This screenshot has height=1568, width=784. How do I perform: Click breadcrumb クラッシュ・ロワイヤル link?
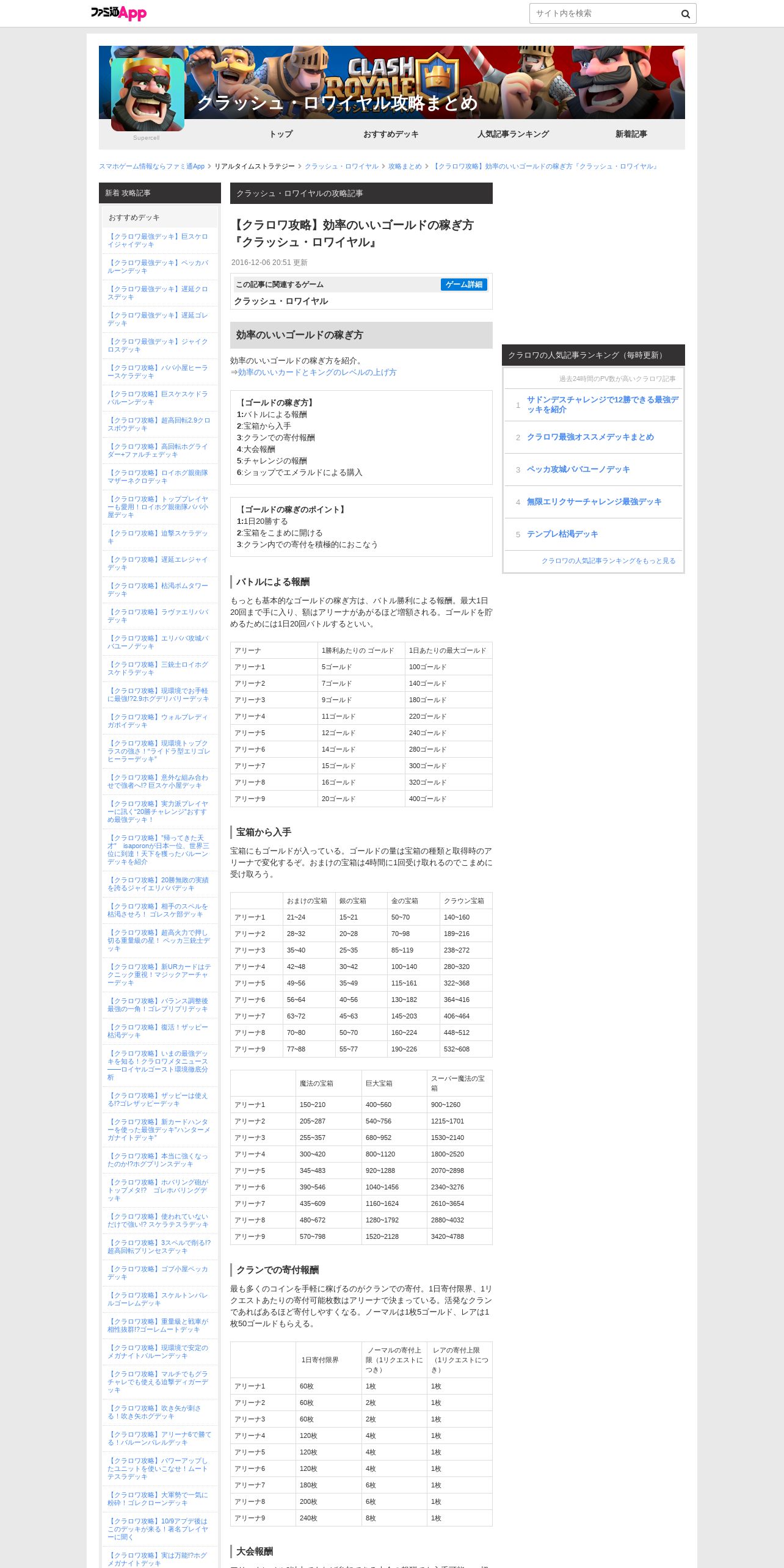click(341, 166)
